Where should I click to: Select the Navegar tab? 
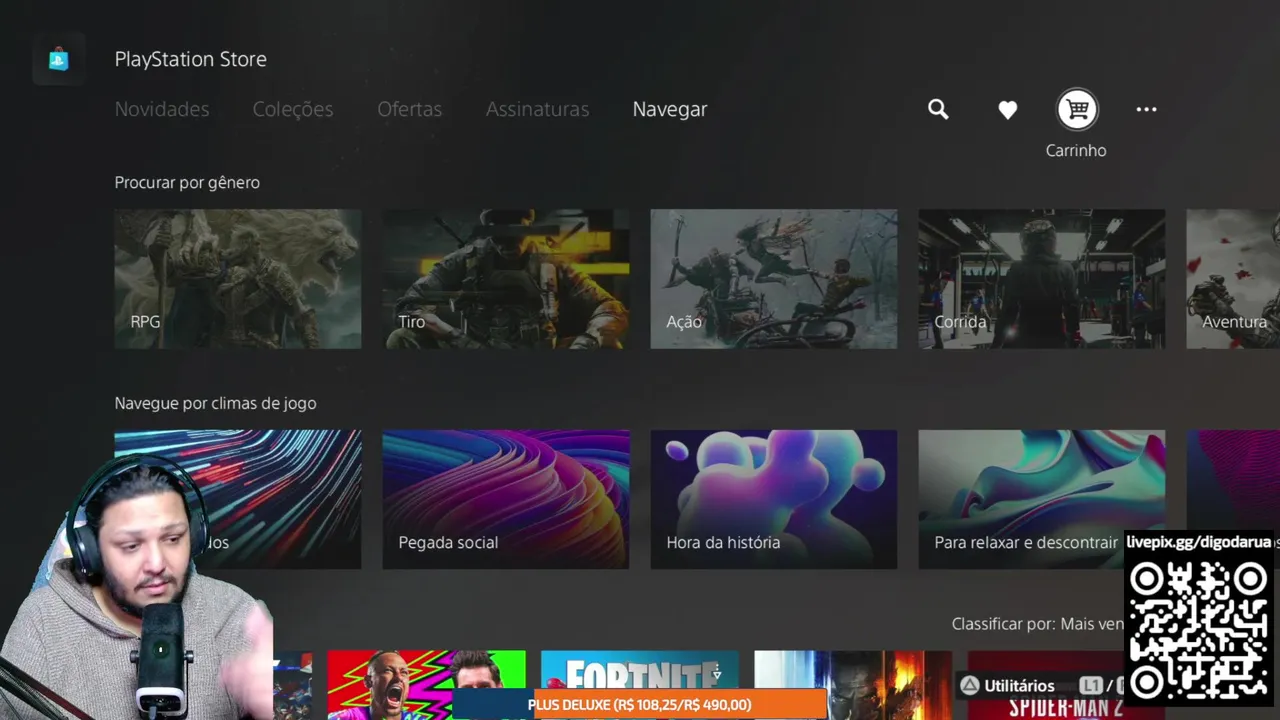point(670,109)
